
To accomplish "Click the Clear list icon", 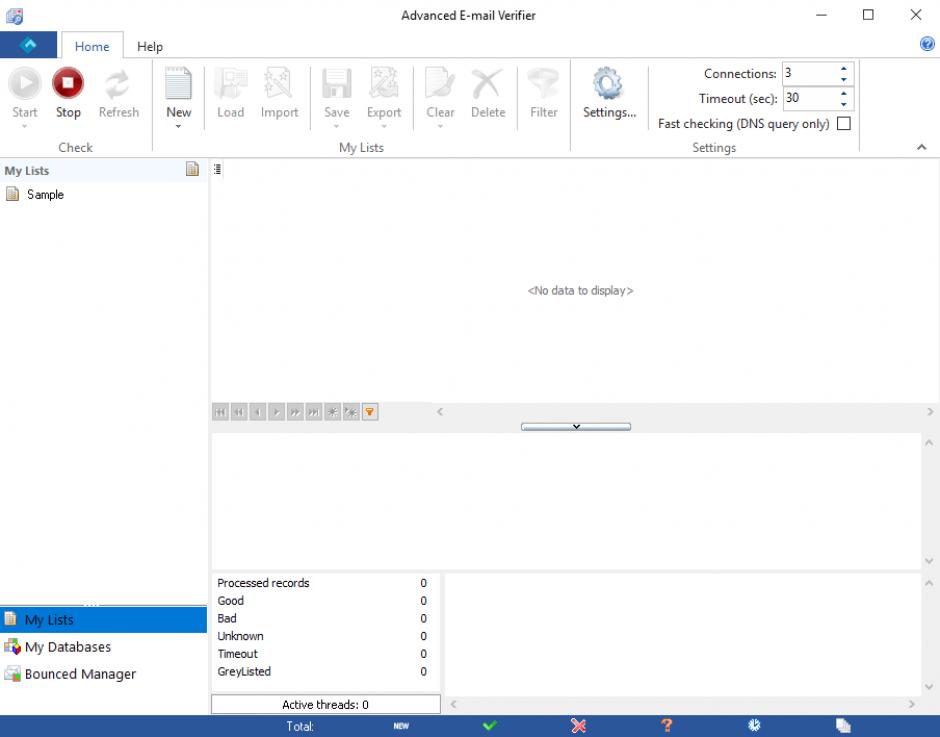I will click(440, 83).
